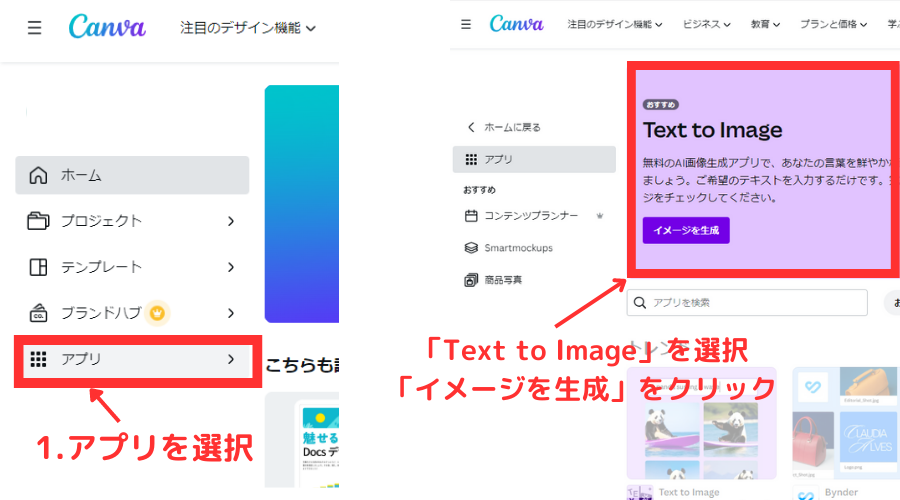Click the Canva logo in right screenshot

tap(516, 24)
